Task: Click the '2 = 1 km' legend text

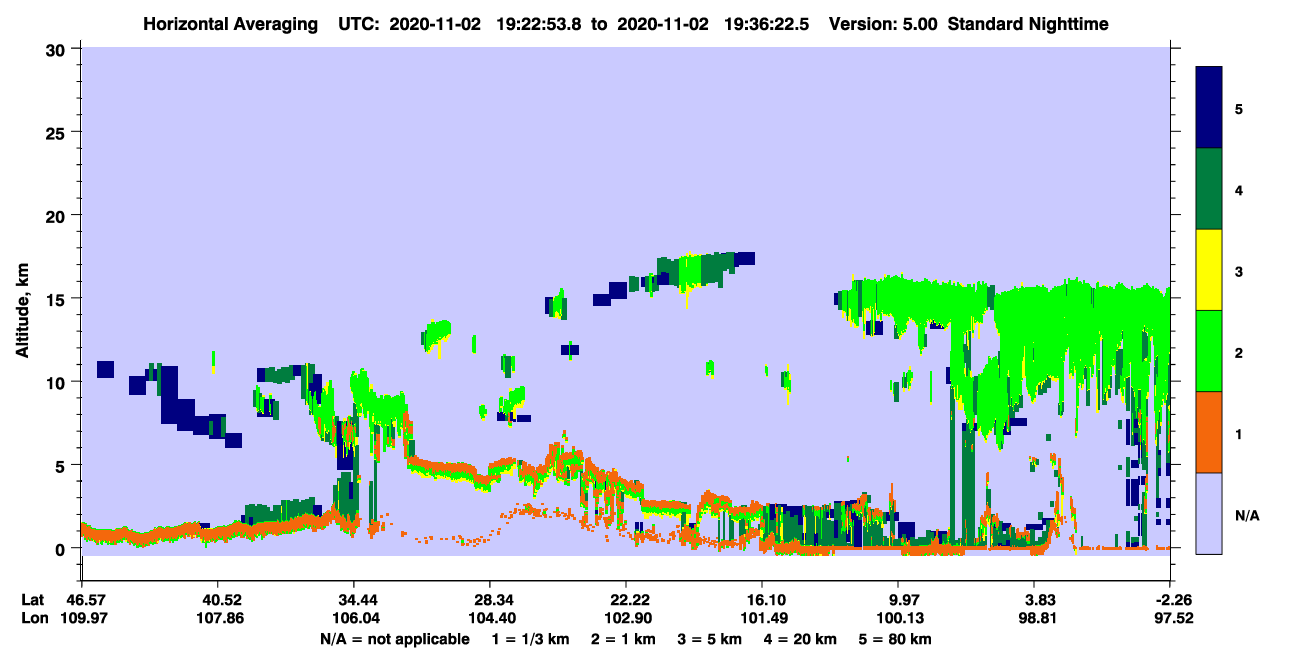Action: (x=623, y=638)
